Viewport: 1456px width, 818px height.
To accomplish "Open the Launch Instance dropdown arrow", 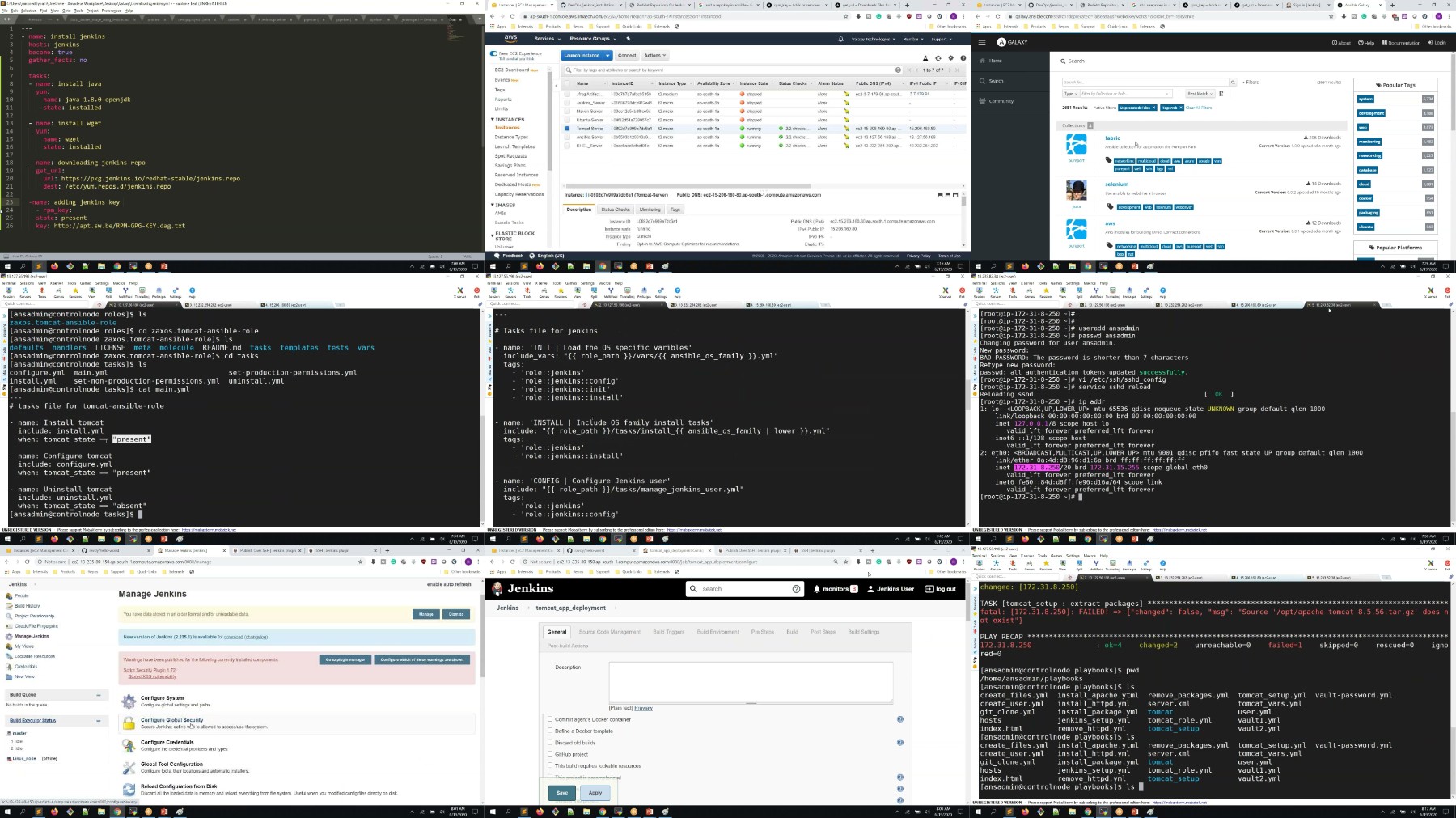I will point(607,56).
